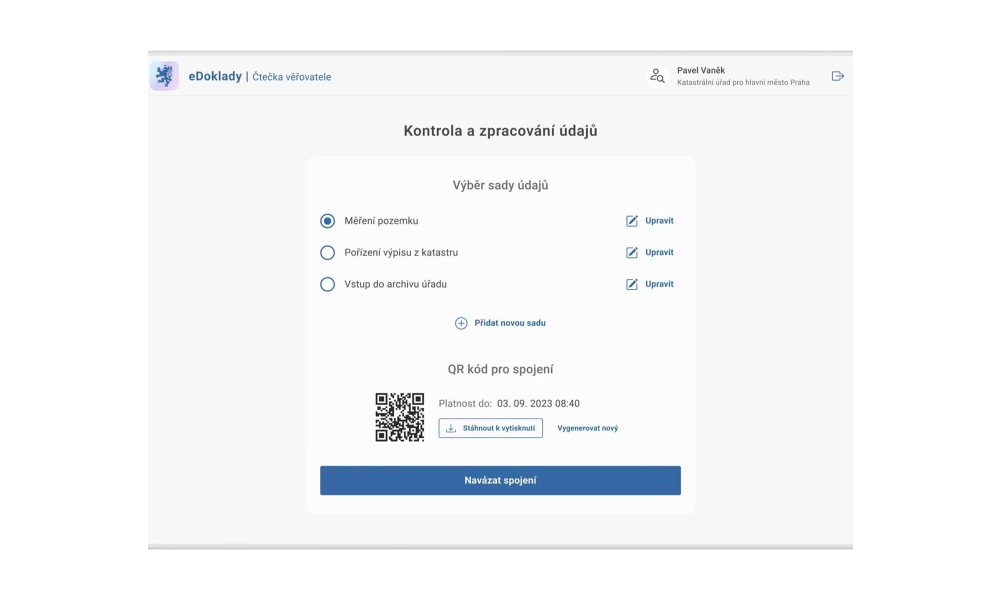Click the Čtečka věřovatele header text

(x=291, y=77)
